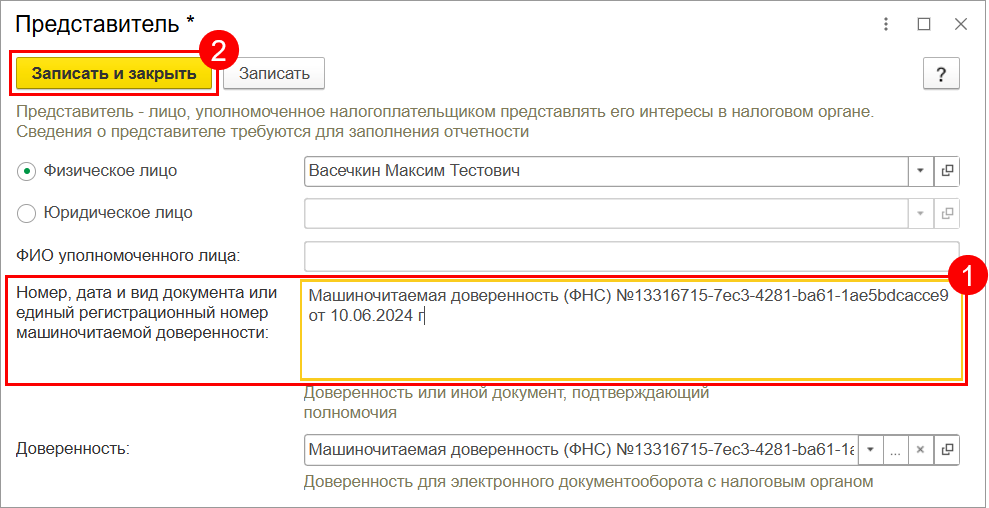Expand the Доверенность dropdown arrow
The height and width of the screenshot is (508, 989).
[x=870, y=449]
